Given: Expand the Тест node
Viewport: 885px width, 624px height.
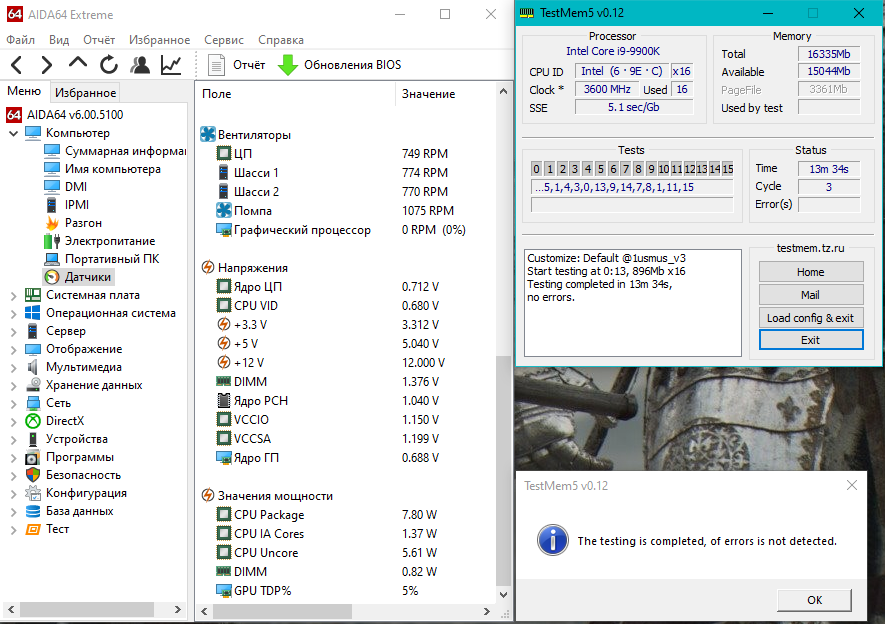Looking at the screenshot, I should click(x=14, y=529).
